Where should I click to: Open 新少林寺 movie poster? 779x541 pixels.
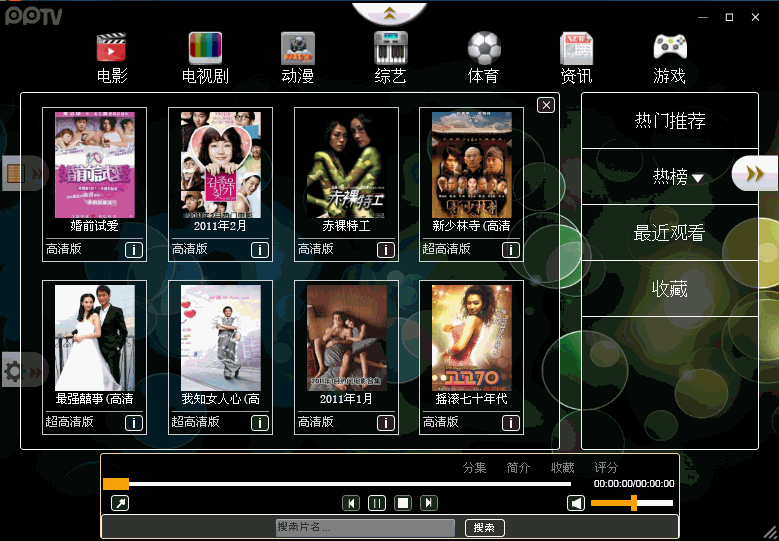pyautogui.click(x=471, y=165)
